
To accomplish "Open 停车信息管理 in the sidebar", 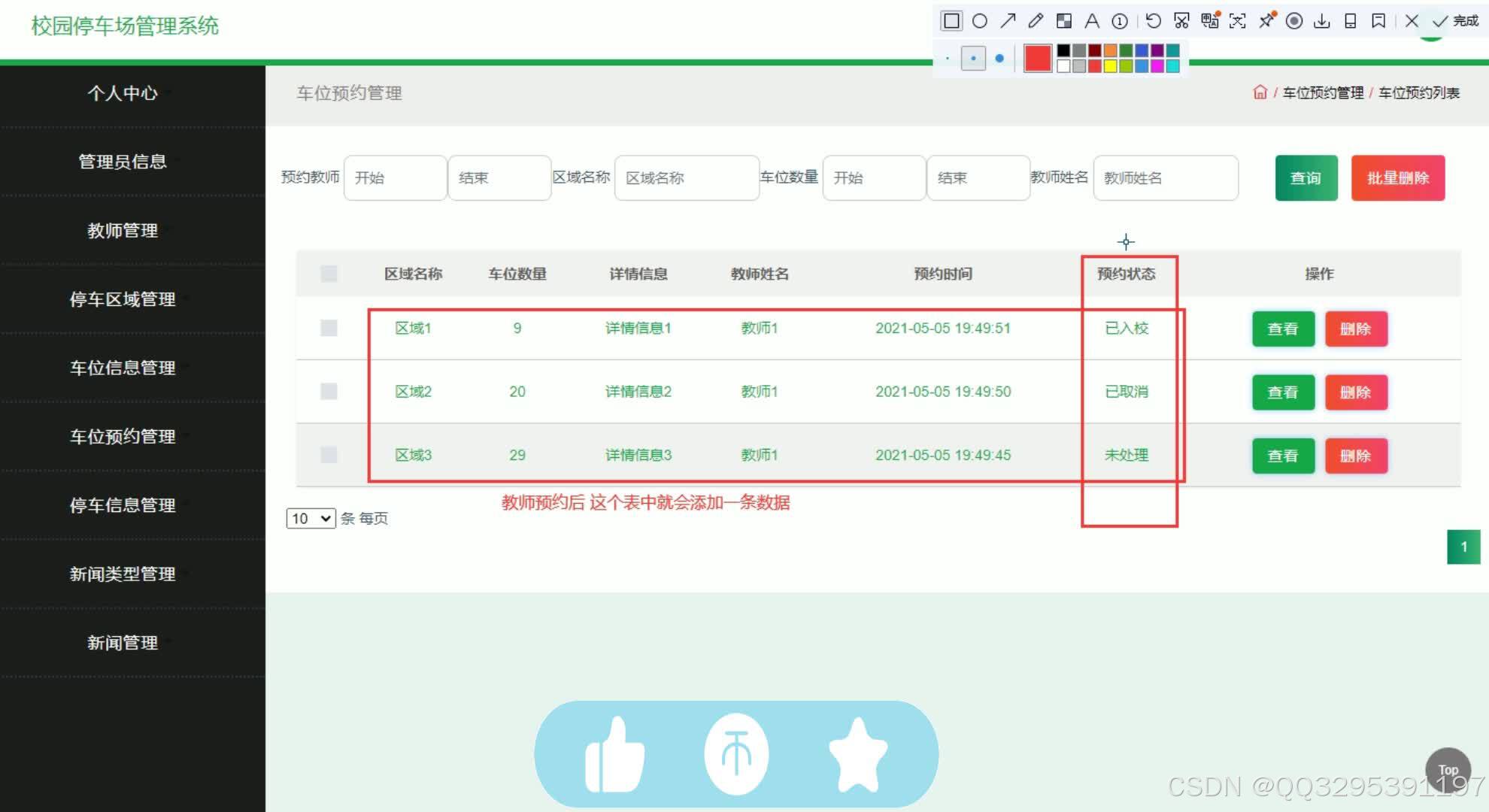I will 123,505.
